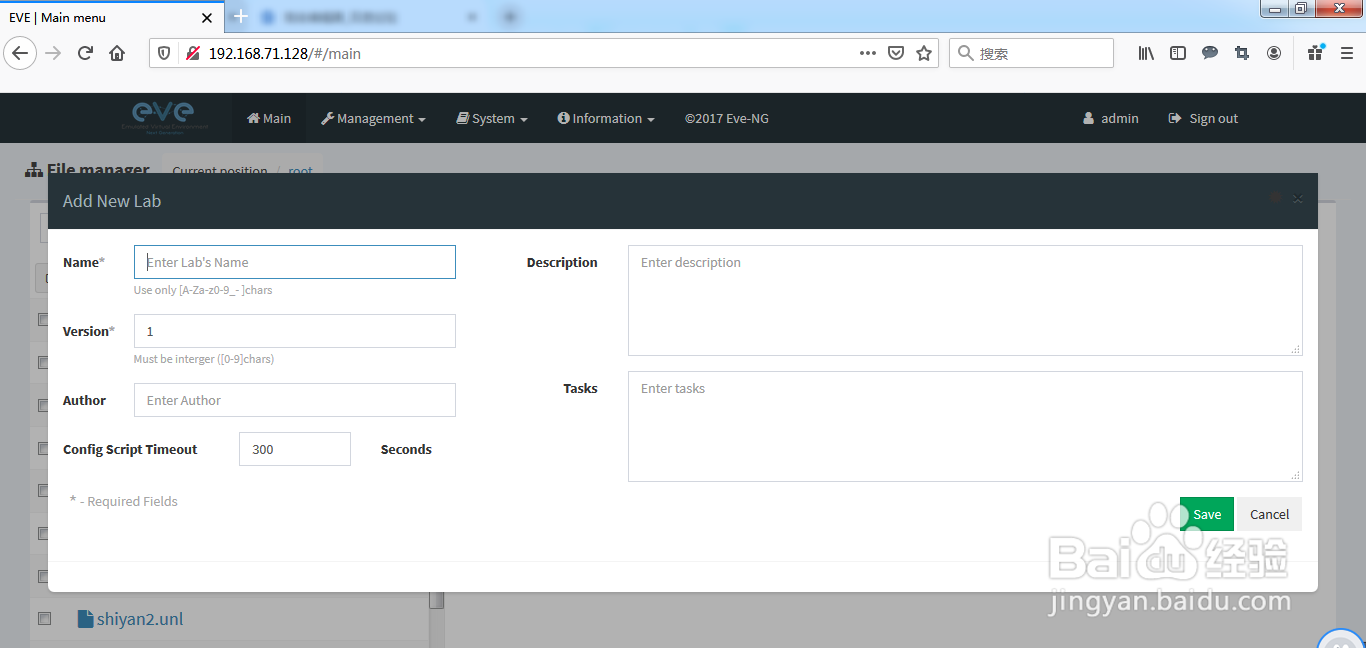Click the browser search box
1366x648 pixels.
(x=1031, y=53)
